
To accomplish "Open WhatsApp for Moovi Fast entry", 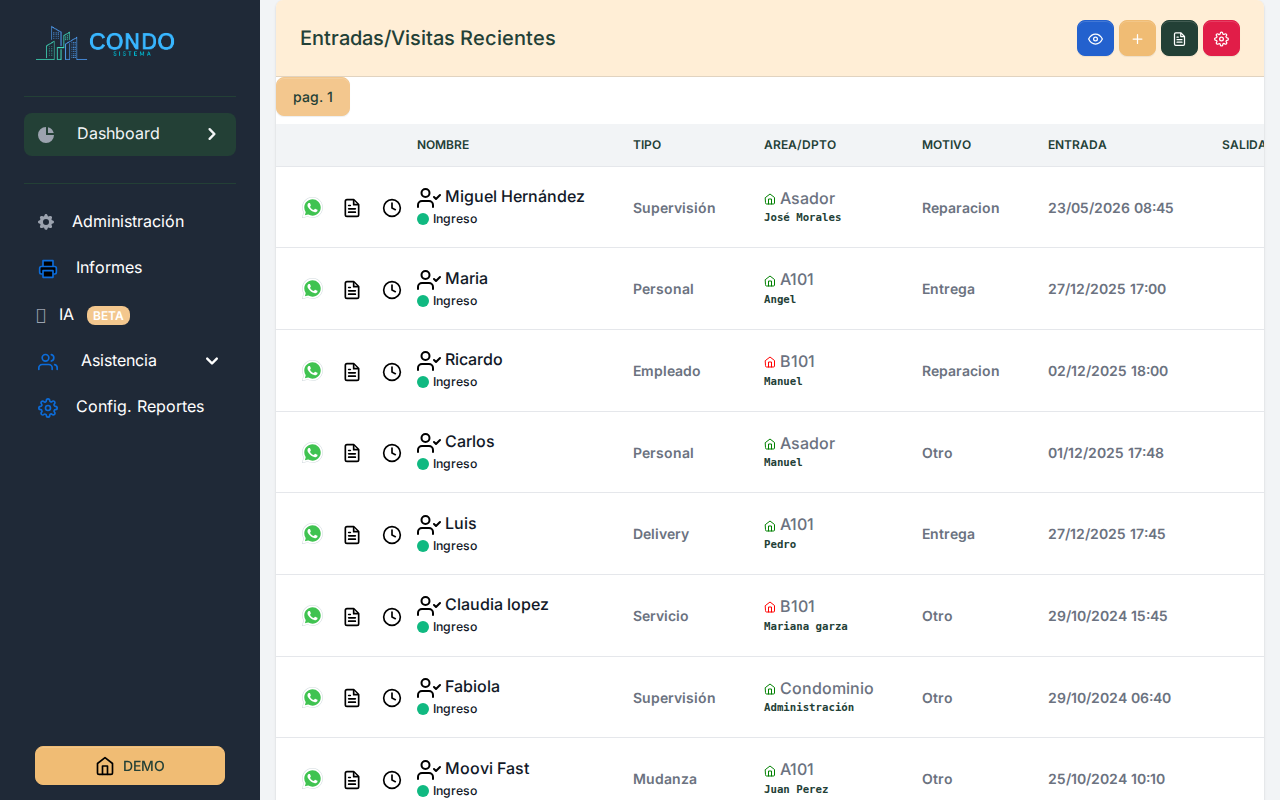I will coord(313,778).
